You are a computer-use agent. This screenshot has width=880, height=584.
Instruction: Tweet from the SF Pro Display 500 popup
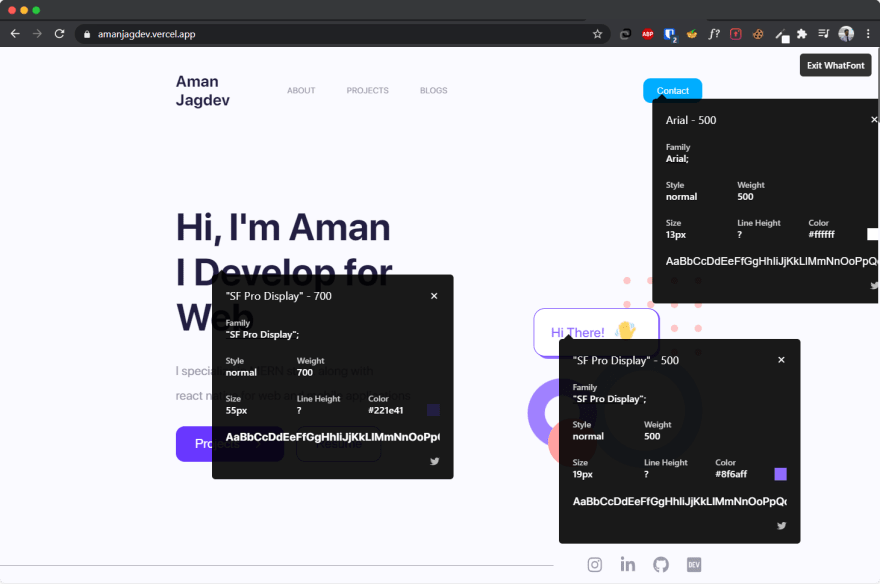(781, 526)
